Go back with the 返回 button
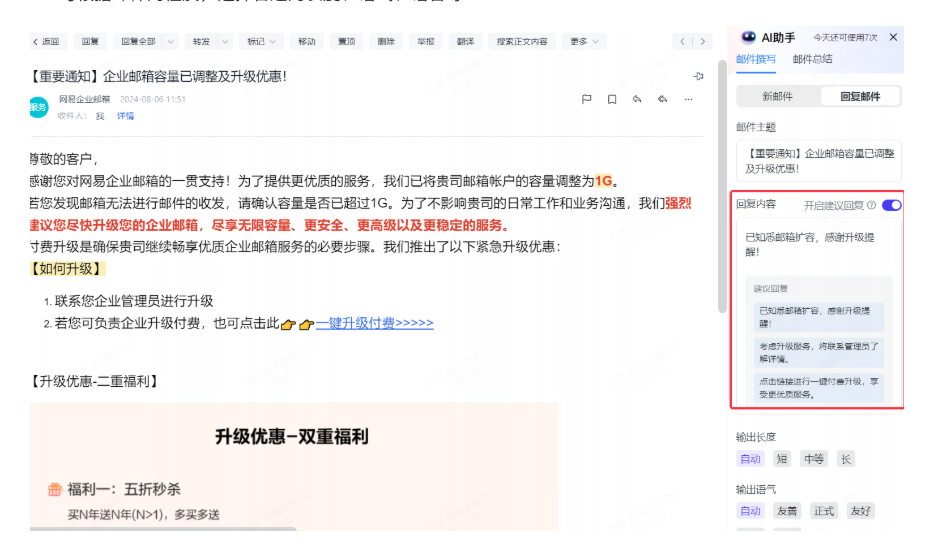 coord(47,41)
